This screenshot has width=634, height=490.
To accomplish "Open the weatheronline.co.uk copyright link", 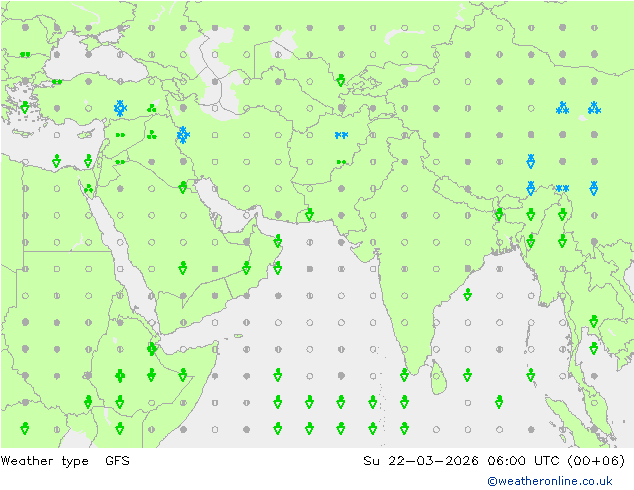I will click(550, 481).
